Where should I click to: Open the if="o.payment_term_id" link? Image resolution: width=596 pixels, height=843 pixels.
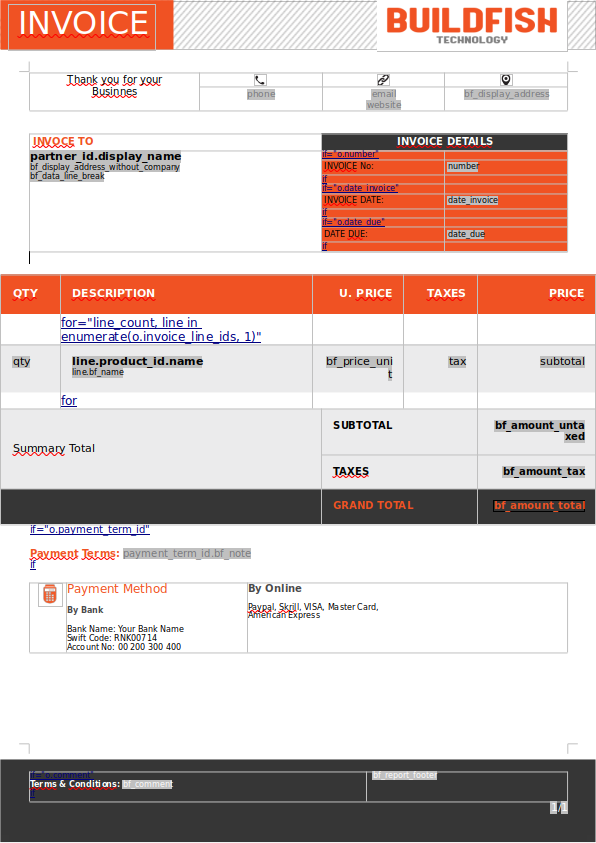(90, 529)
